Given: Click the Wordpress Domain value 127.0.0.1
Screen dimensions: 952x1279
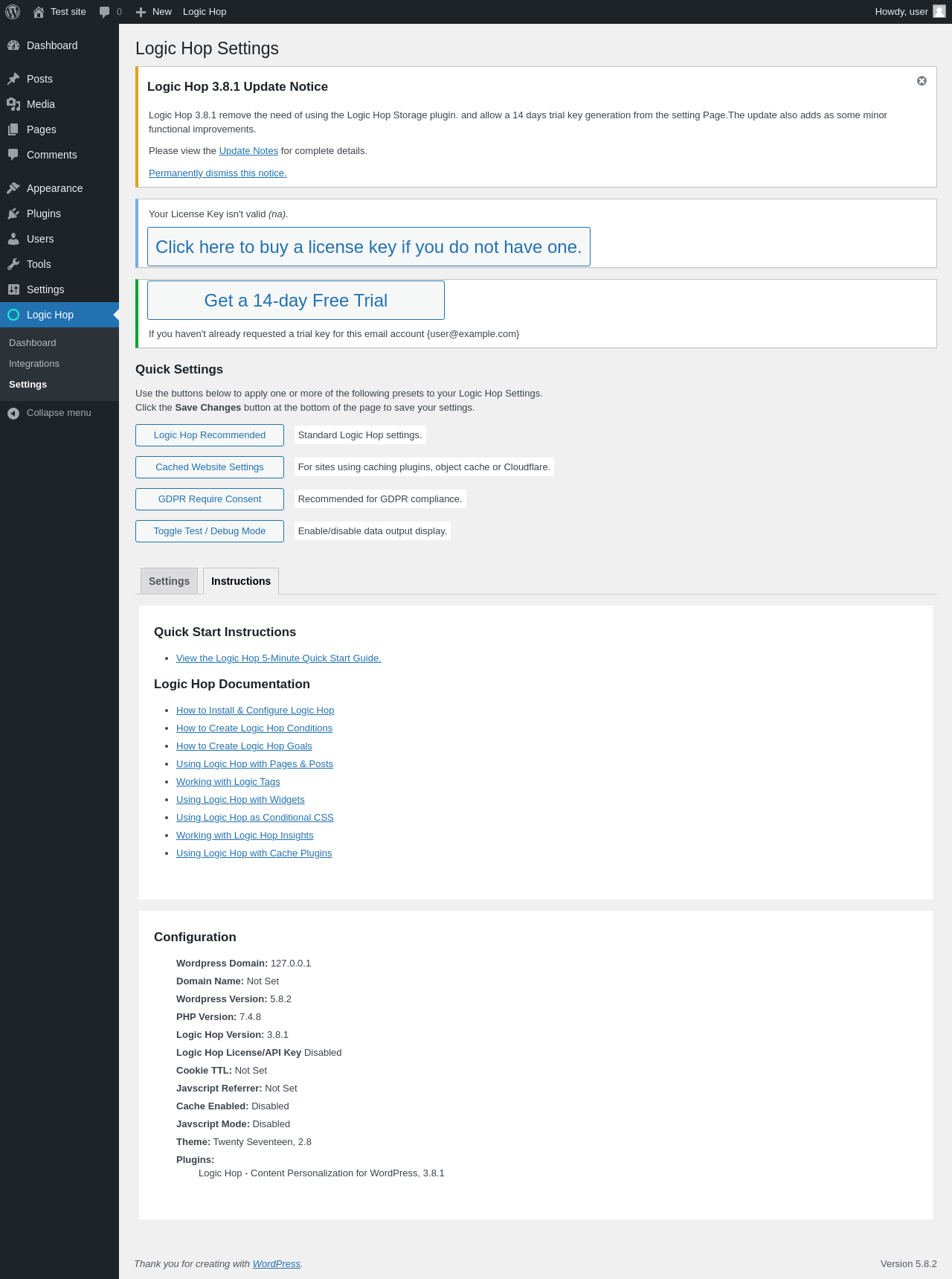Looking at the screenshot, I should tap(291, 964).
